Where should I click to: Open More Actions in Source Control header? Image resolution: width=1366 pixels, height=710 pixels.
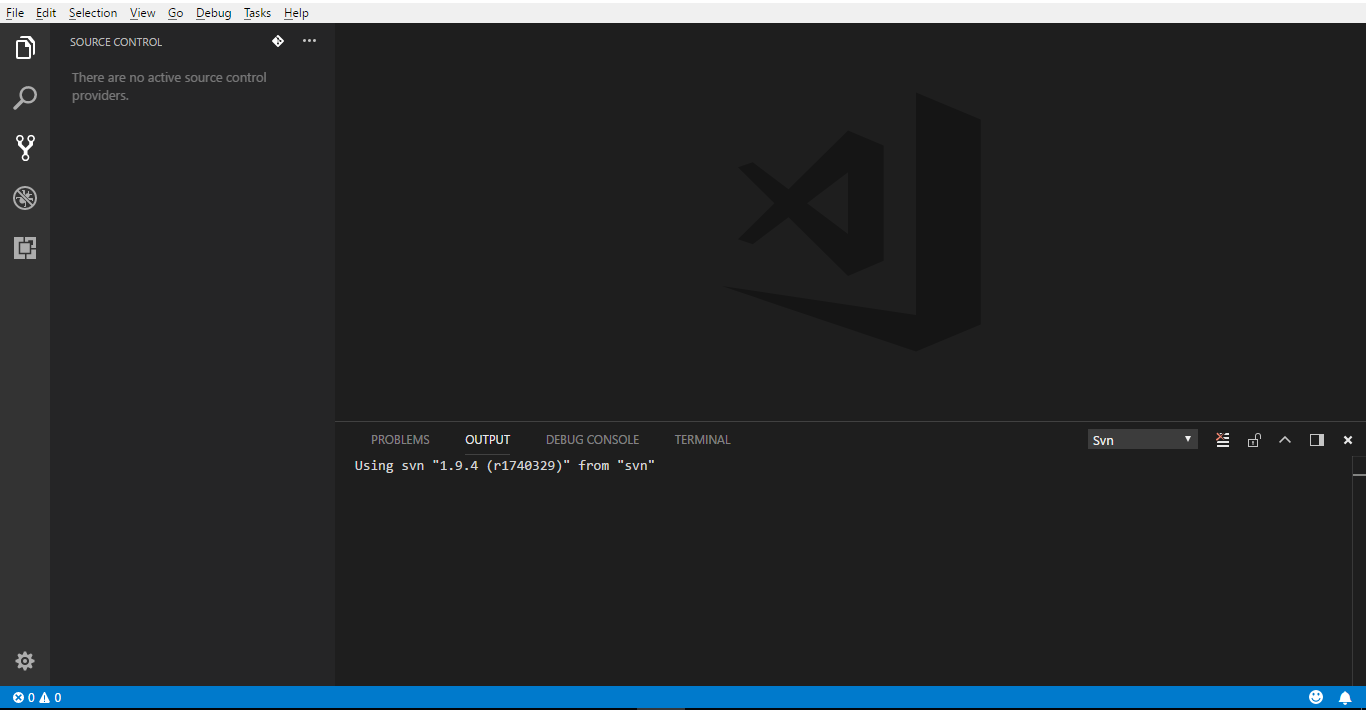tap(309, 41)
